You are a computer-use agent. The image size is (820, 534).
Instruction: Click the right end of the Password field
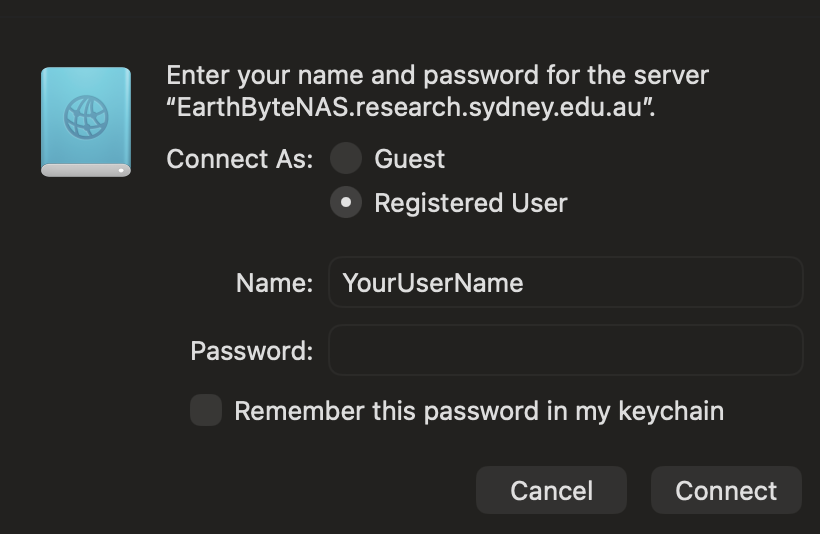(780, 350)
